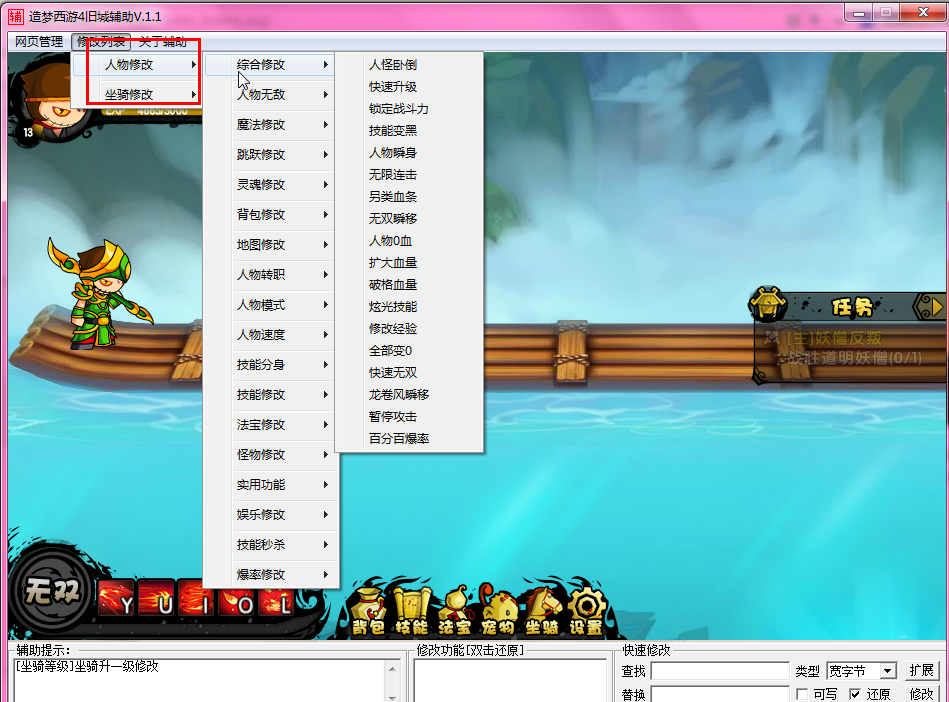Expand the 坐骑修改 submenu
This screenshot has width=949, height=702.
(x=139, y=95)
